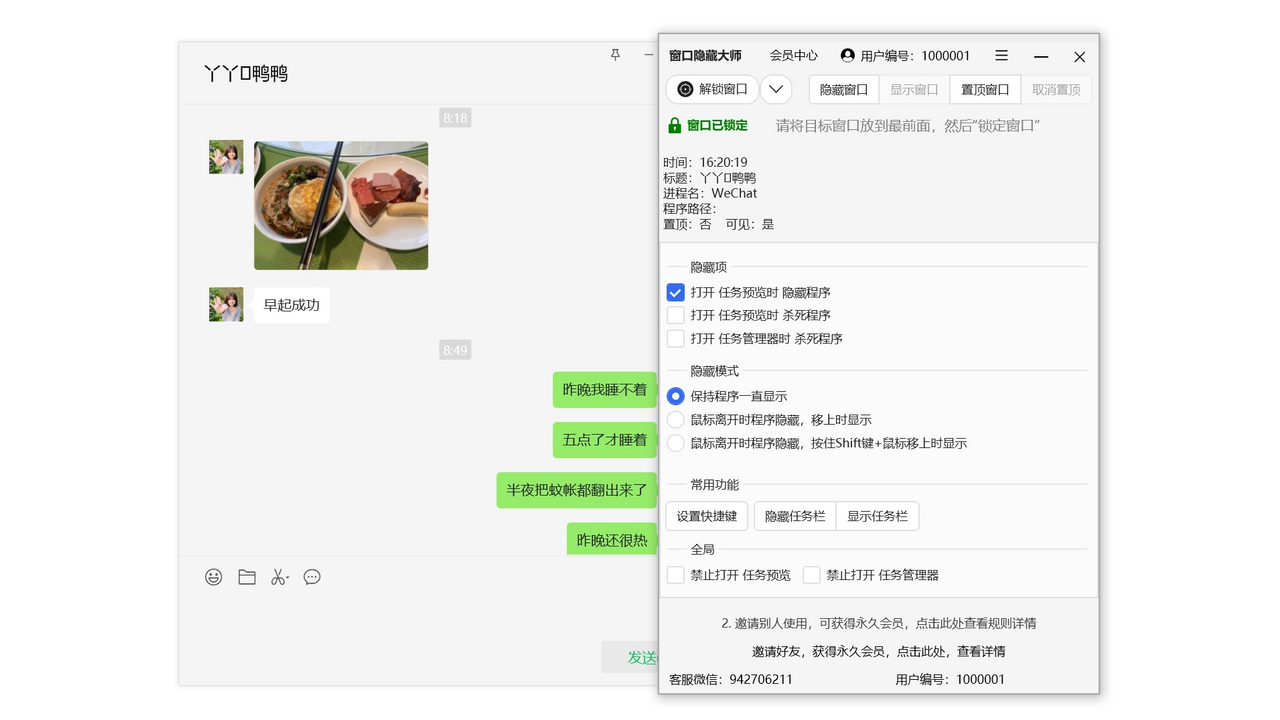Activate 置顶窗口 to pin the window
The width and height of the screenshot is (1280, 720).
click(984, 89)
